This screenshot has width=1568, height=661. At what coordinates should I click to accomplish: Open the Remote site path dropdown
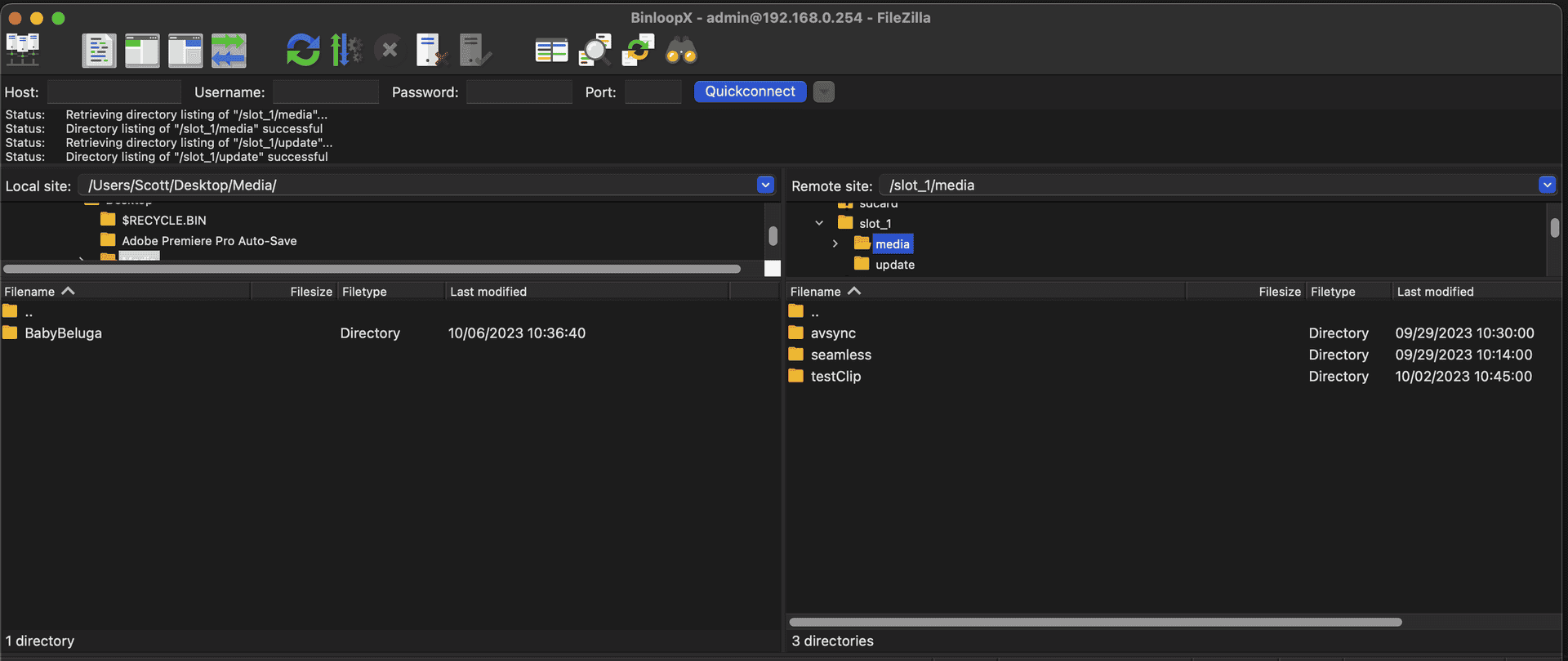tap(1547, 185)
